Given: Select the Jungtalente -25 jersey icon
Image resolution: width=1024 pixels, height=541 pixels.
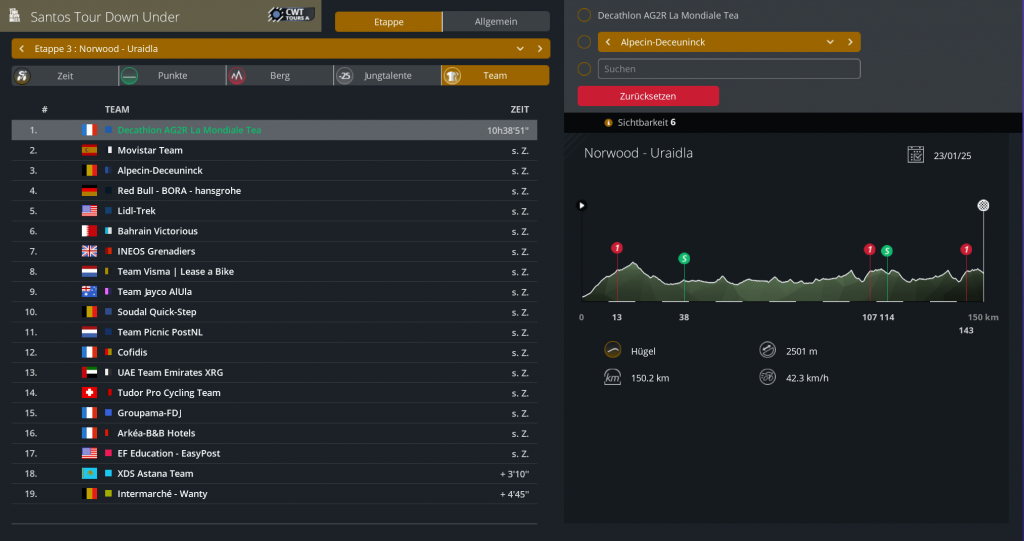Looking at the screenshot, I should point(344,76).
